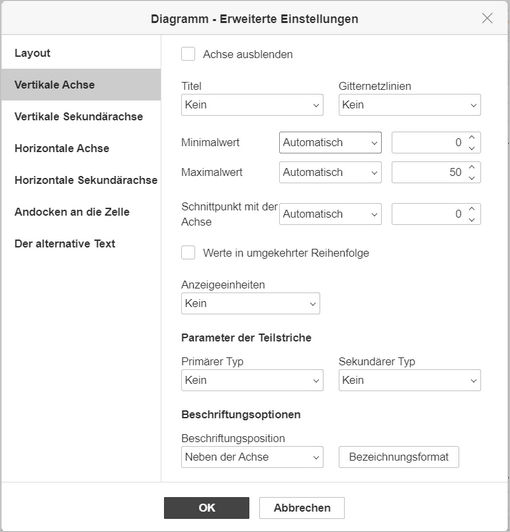Viewport: 510px width, 532px height.
Task: Close the Diagramm settings dialog
Action: coord(487,18)
